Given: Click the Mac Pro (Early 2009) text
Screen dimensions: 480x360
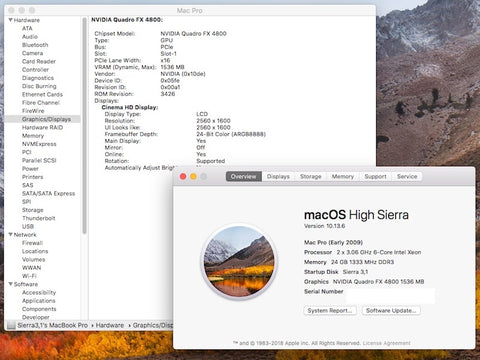Looking at the screenshot, I should [333, 242].
